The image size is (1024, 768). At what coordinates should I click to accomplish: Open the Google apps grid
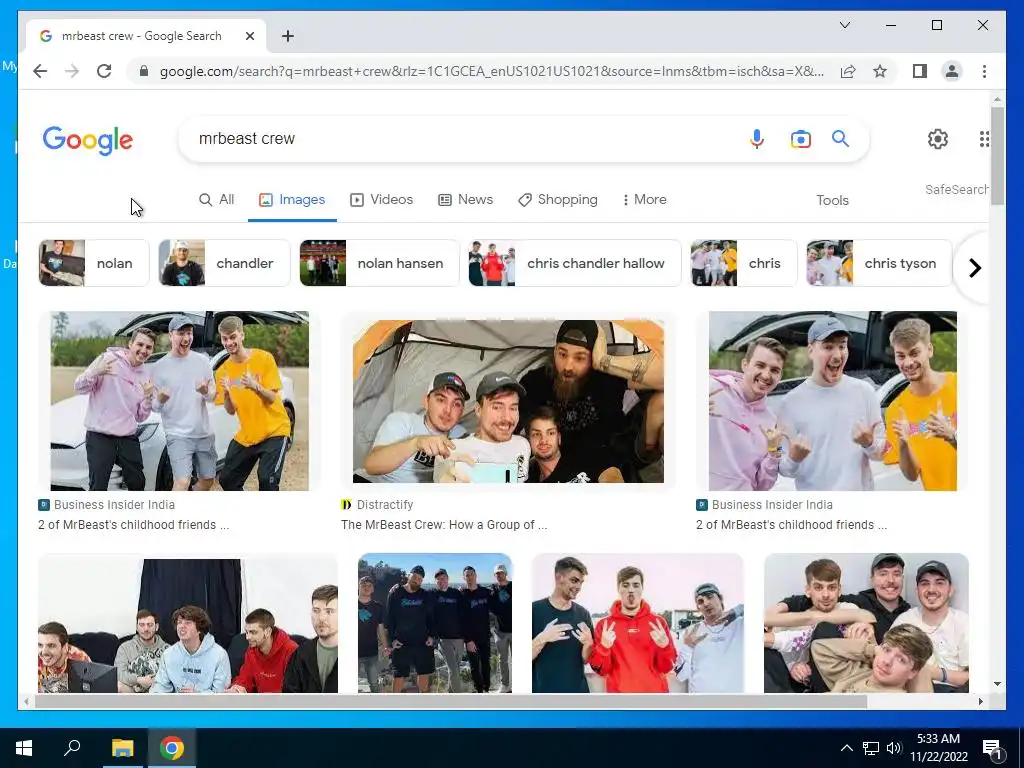[x=984, y=138]
